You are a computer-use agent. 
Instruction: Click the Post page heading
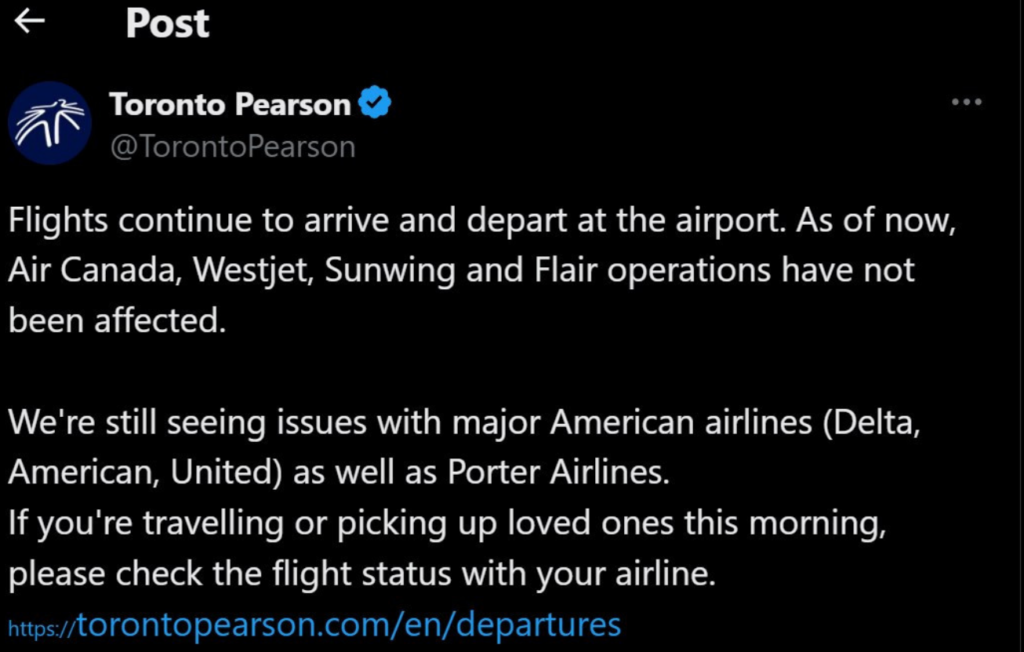pos(167,24)
